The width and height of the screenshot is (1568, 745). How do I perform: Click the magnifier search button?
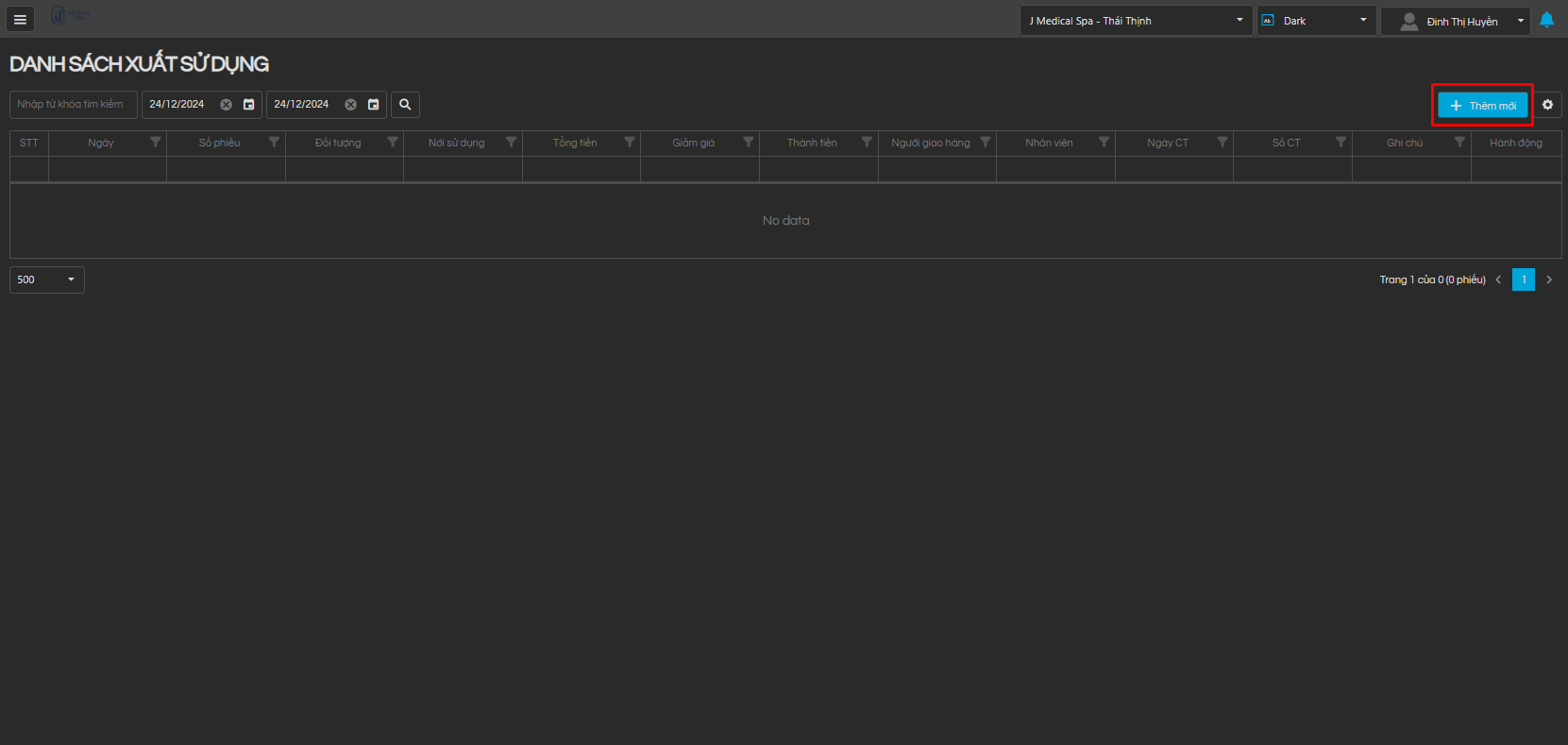[x=405, y=105]
